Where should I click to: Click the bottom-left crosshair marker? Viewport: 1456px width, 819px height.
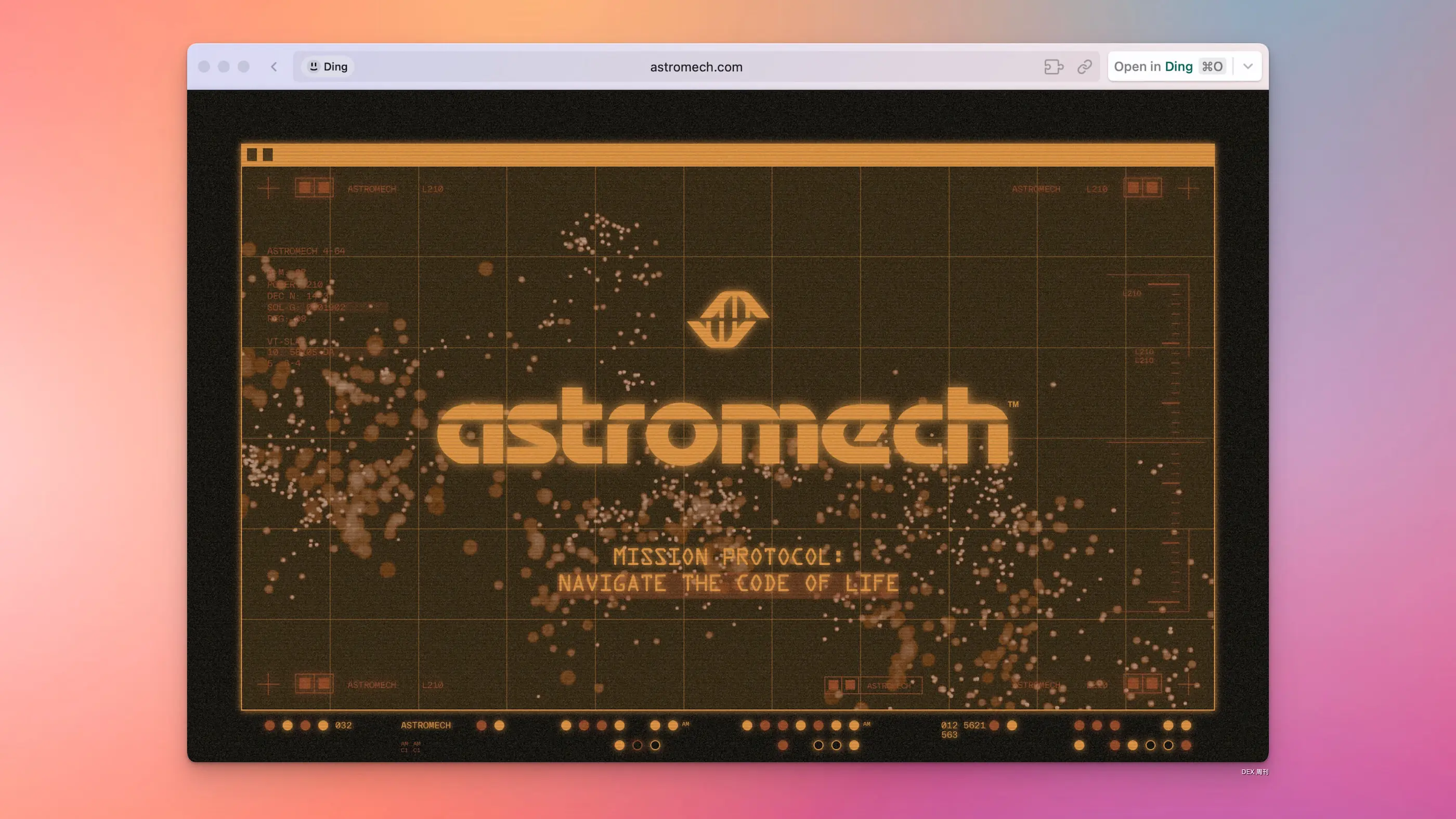[268, 684]
